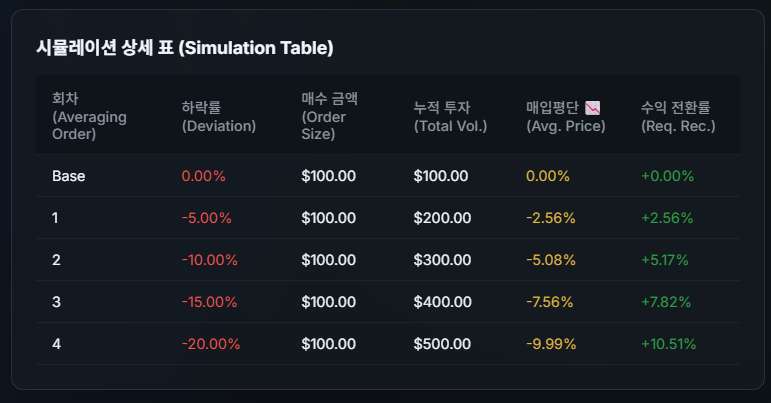This screenshot has width=771, height=403.
Task: Select the $300.00 total volume value
Action: pyautogui.click(x=441, y=260)
